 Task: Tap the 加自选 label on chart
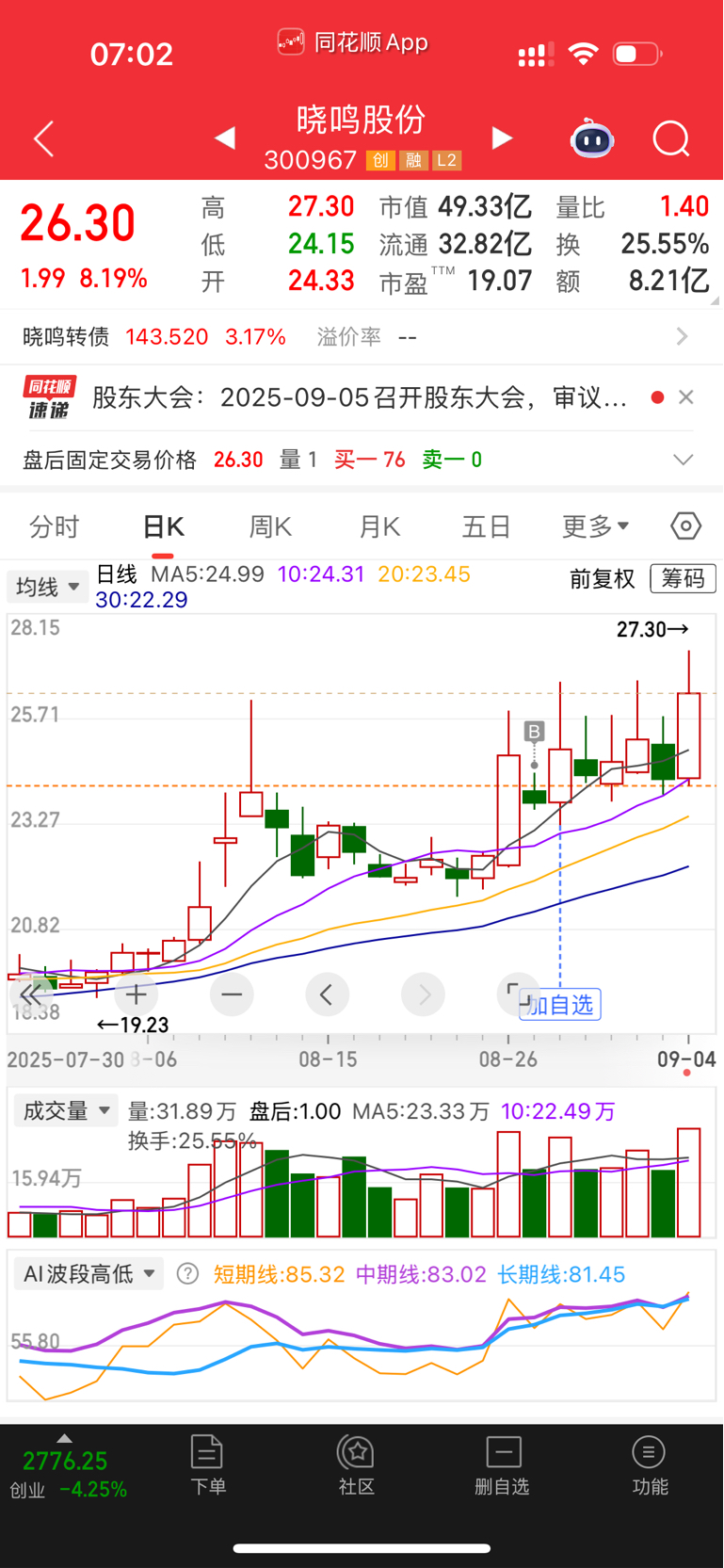[x=560, y=1005]
